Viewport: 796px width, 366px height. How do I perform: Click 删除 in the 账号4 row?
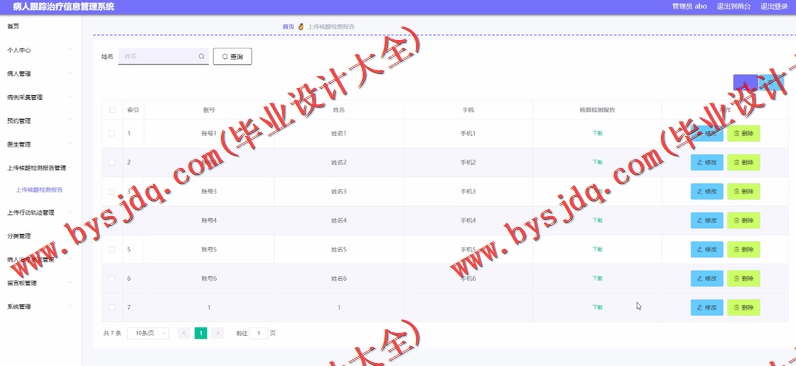coord(744,220)
